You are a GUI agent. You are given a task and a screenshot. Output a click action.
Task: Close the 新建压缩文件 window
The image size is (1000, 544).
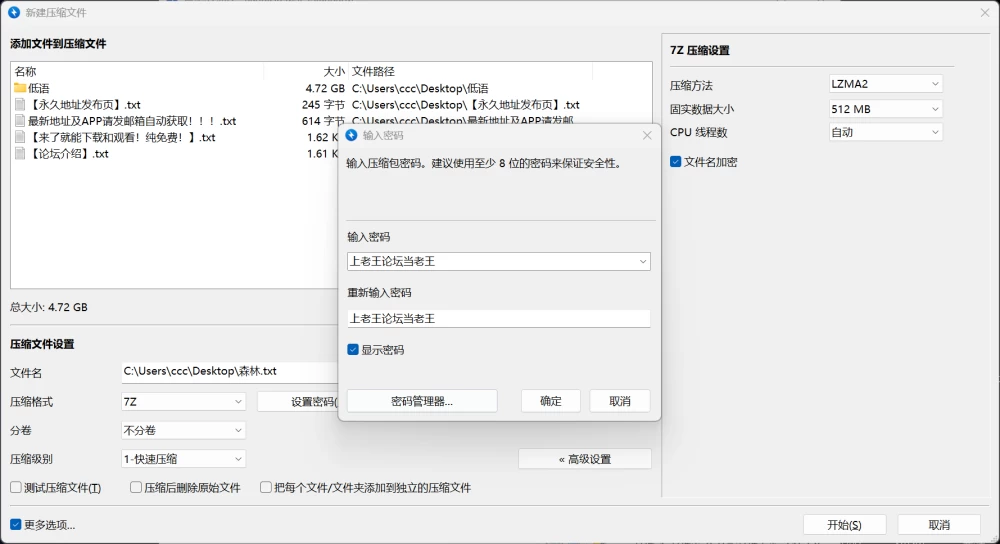pyautogui.click(x=985, y=12)
